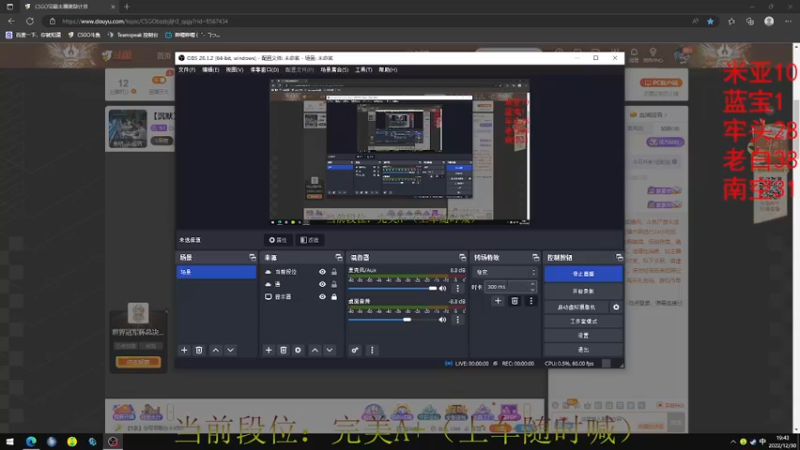Add a new scene with plus icon in 场景 panel
The image size is (800, 450).
click(x=184, y=350)
